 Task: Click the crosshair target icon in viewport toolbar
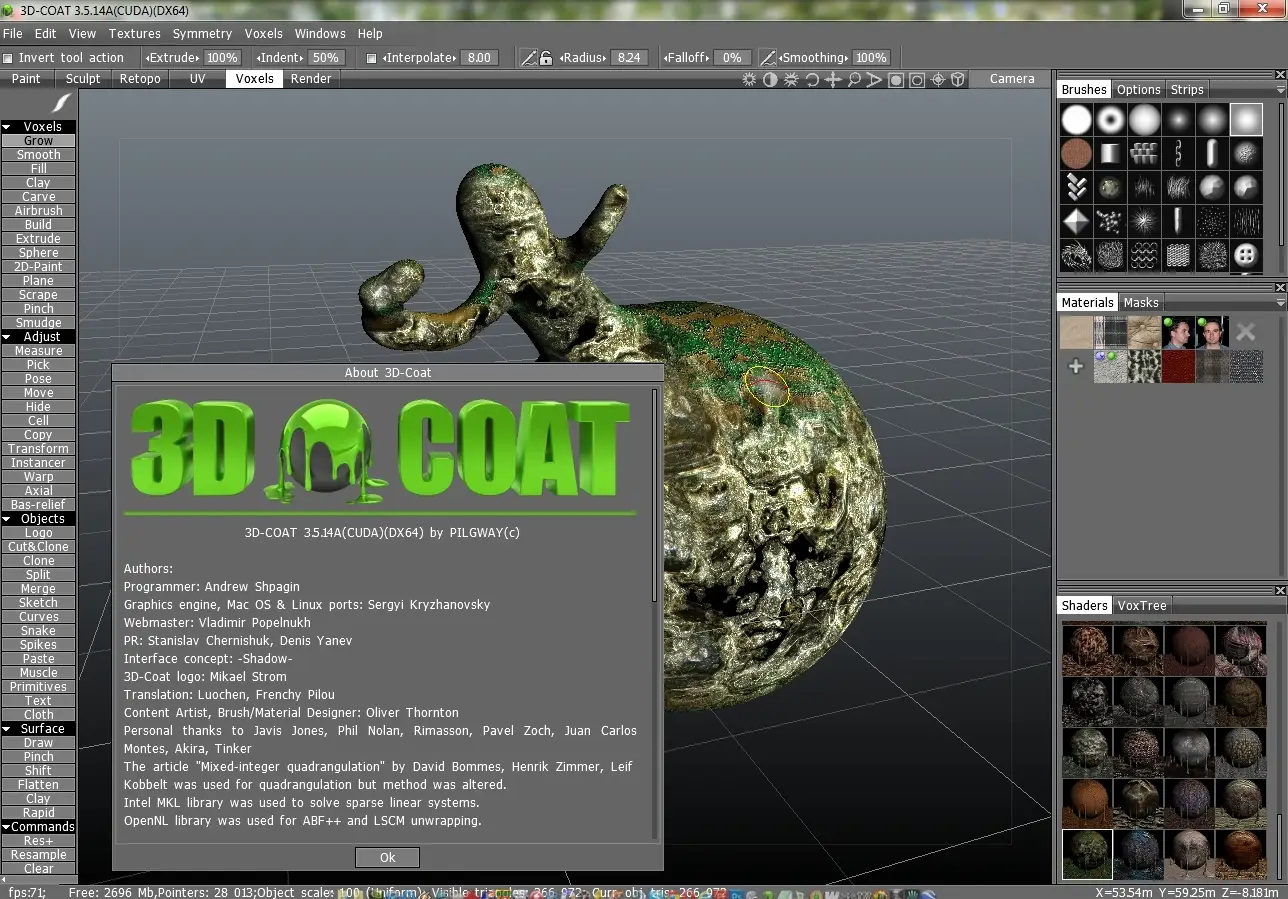(938, 79)
